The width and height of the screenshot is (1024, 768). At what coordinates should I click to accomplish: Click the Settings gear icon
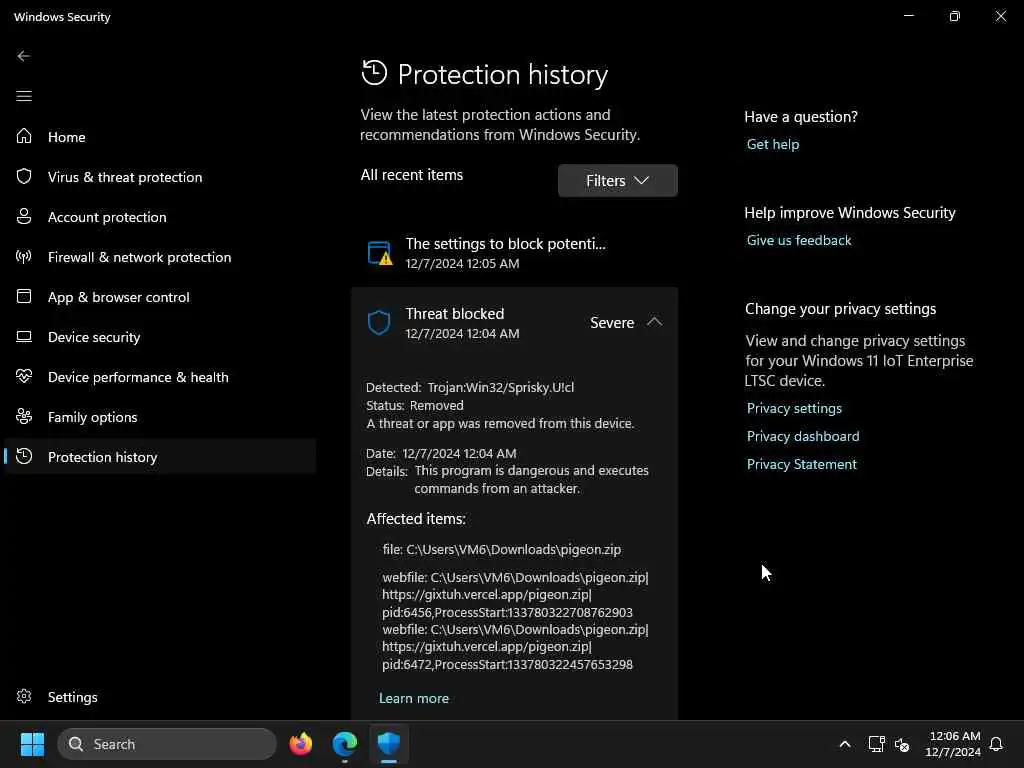coord(24,696)
